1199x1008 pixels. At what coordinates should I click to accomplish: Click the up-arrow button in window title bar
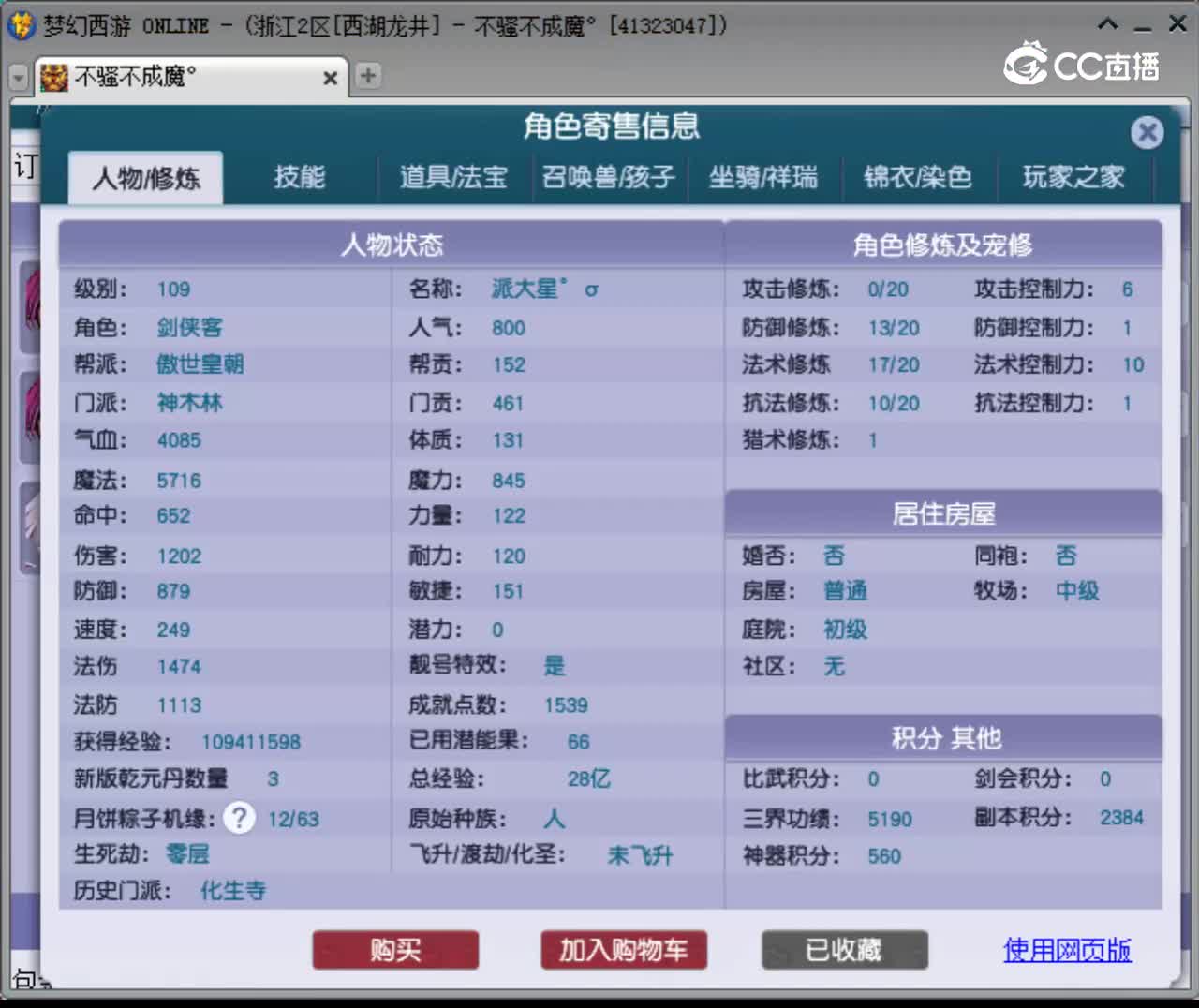point(1108,24)
